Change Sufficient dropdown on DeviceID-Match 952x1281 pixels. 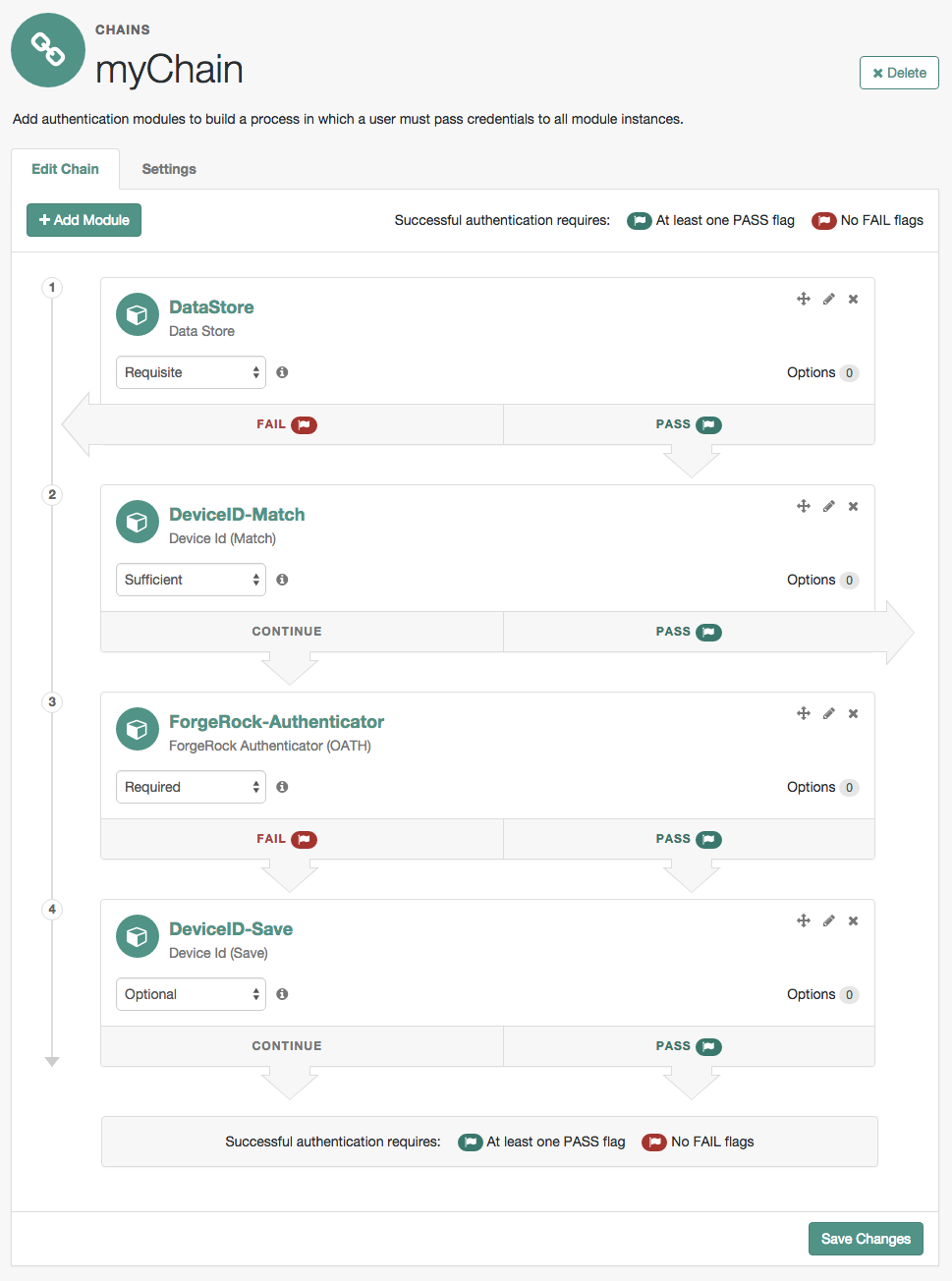[x=191, y=580]
